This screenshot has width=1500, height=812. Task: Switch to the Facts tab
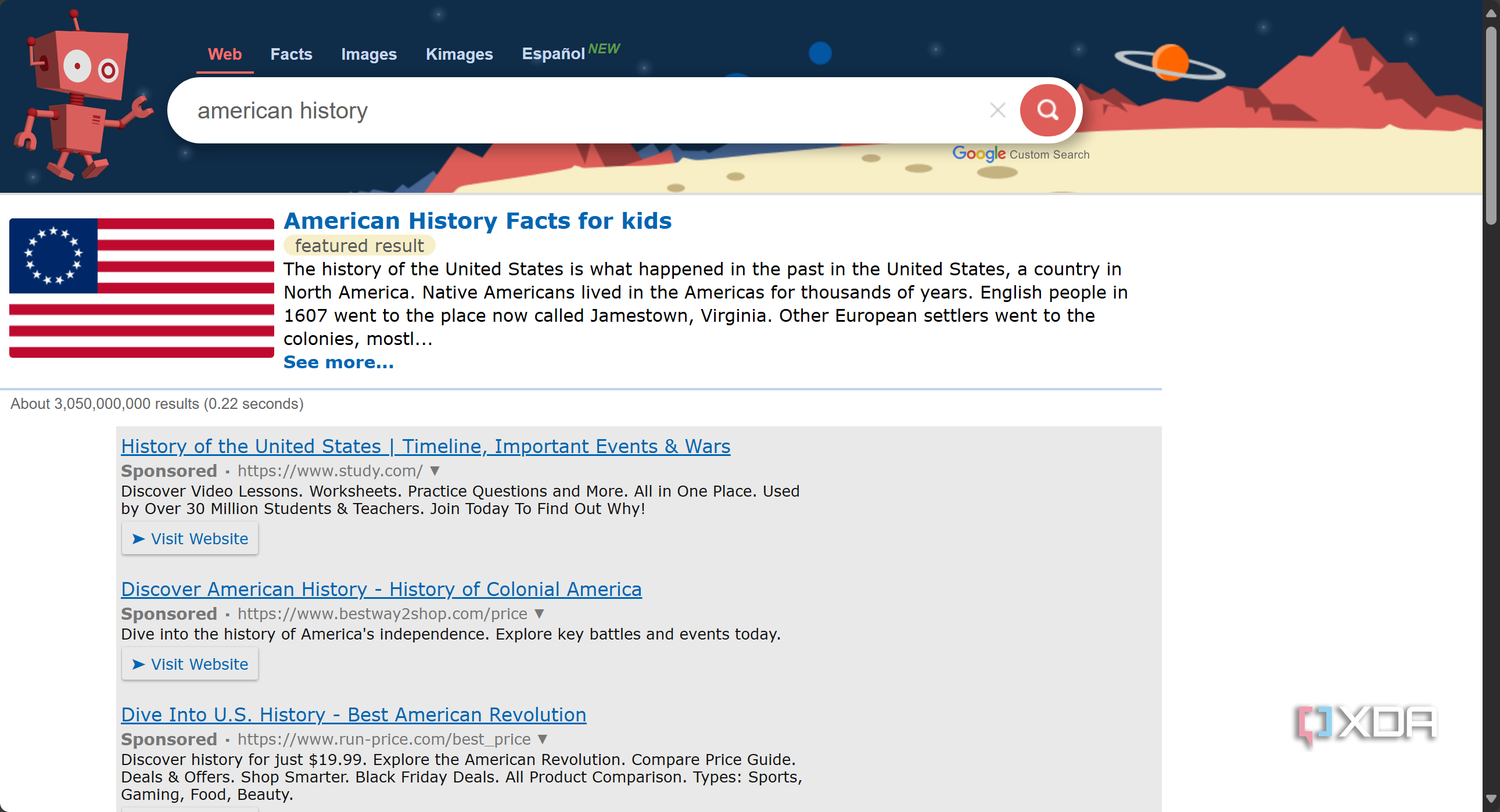pyautogui.click(x=291, y=54)
